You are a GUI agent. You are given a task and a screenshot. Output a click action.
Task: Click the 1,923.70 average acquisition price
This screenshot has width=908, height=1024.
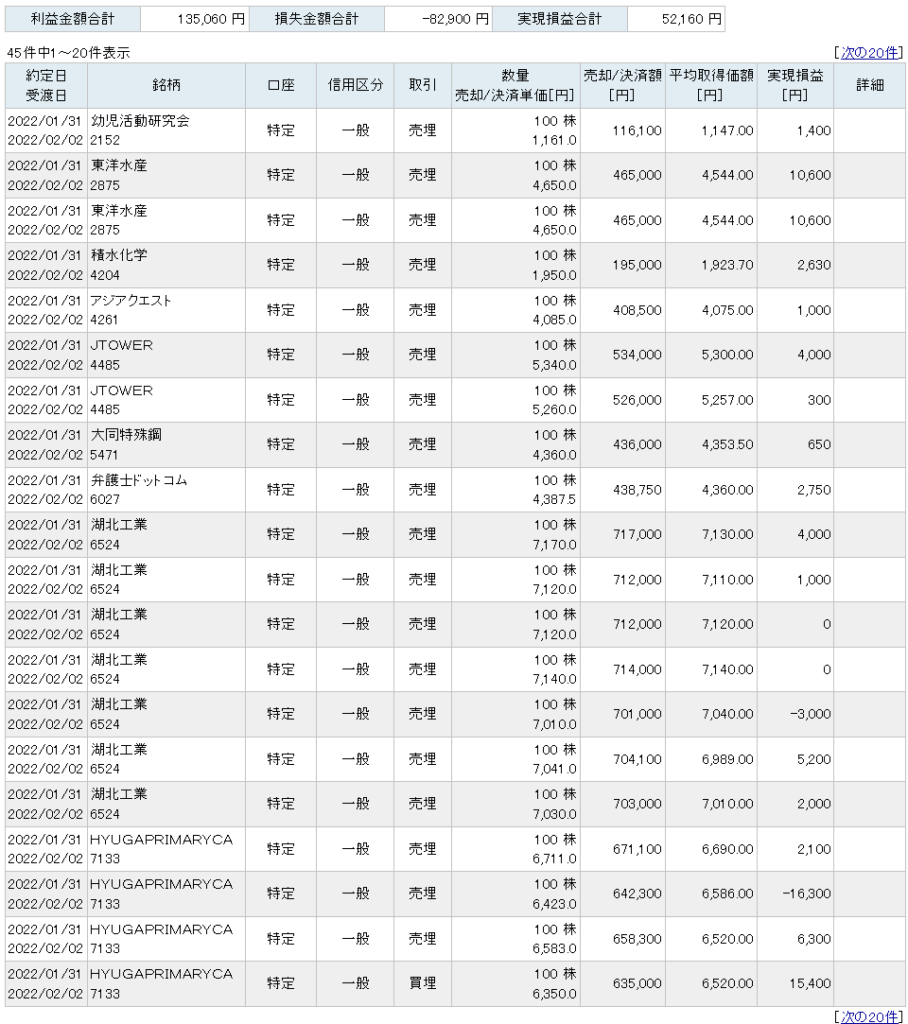pyautogui.click(x=727, y=265)
